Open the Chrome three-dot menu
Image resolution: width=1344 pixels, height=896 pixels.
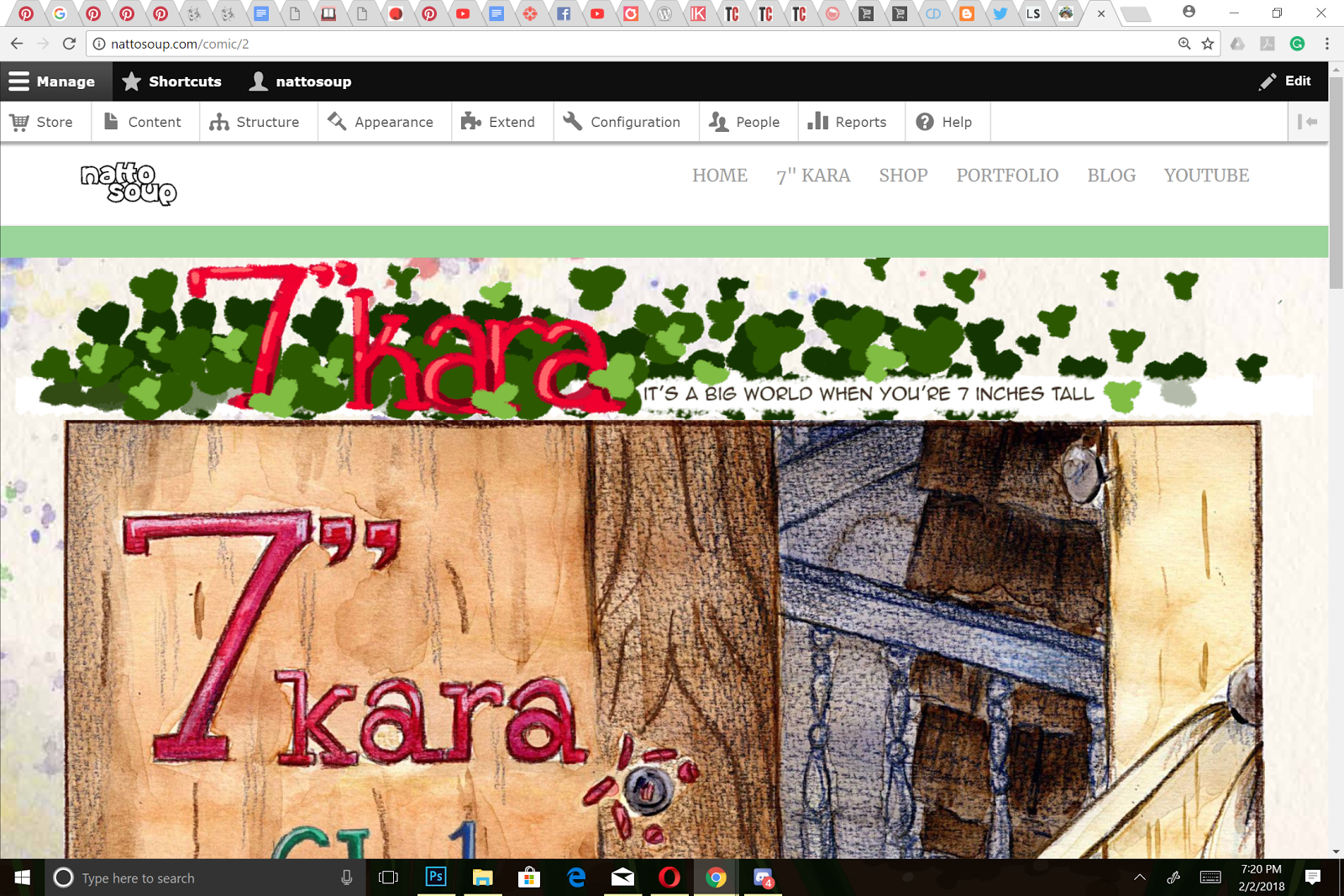(x=1327, y=44)
